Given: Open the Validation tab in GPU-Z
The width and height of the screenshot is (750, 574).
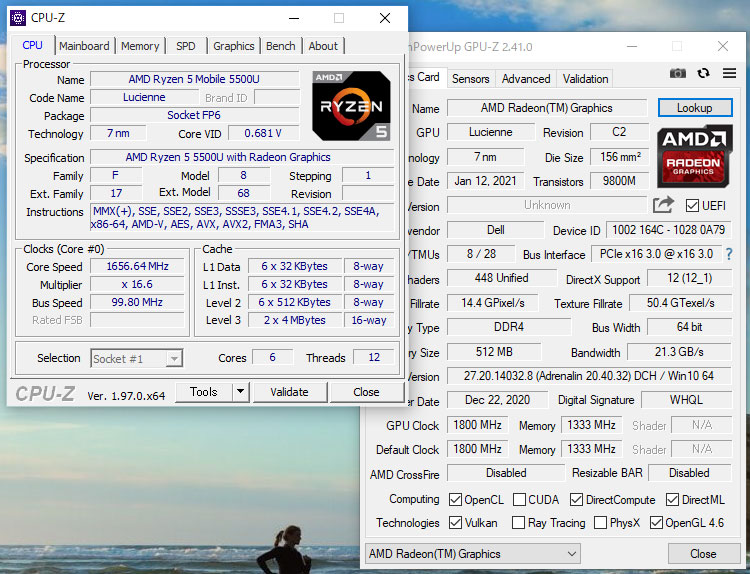Looking at the screenshot, I should tap(585, 79).
